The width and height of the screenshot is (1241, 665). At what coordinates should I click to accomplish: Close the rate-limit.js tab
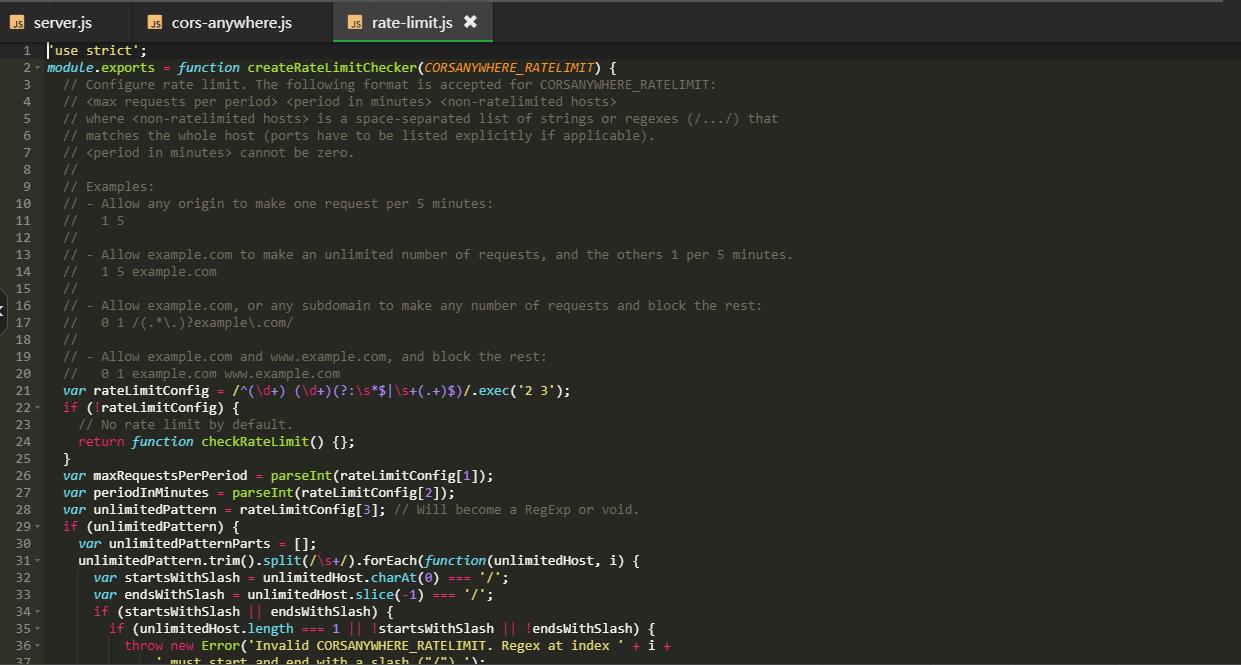tap(470, 21)
